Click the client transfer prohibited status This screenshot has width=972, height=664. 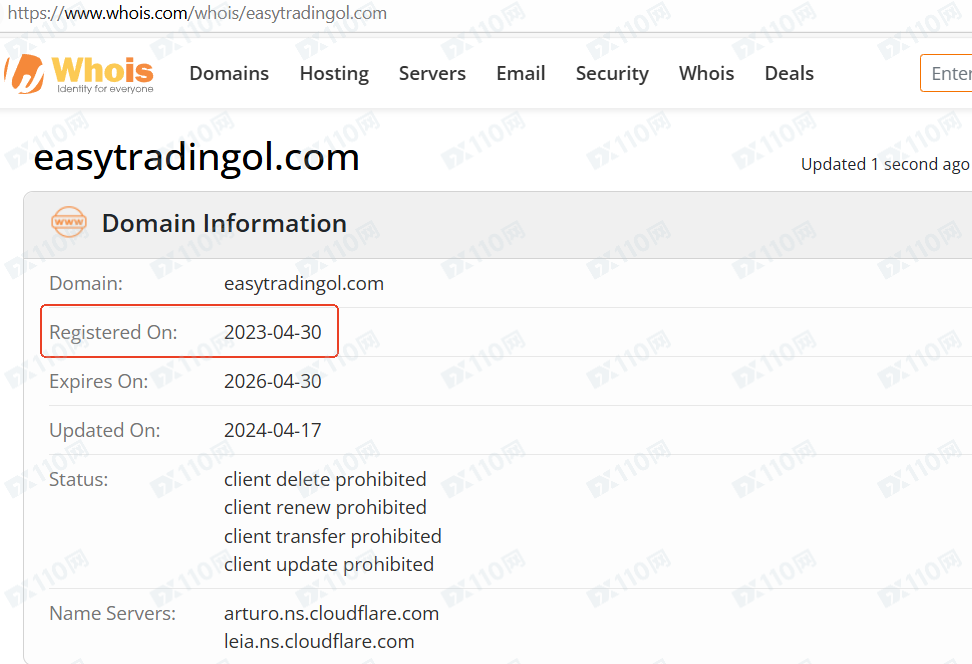332,536
